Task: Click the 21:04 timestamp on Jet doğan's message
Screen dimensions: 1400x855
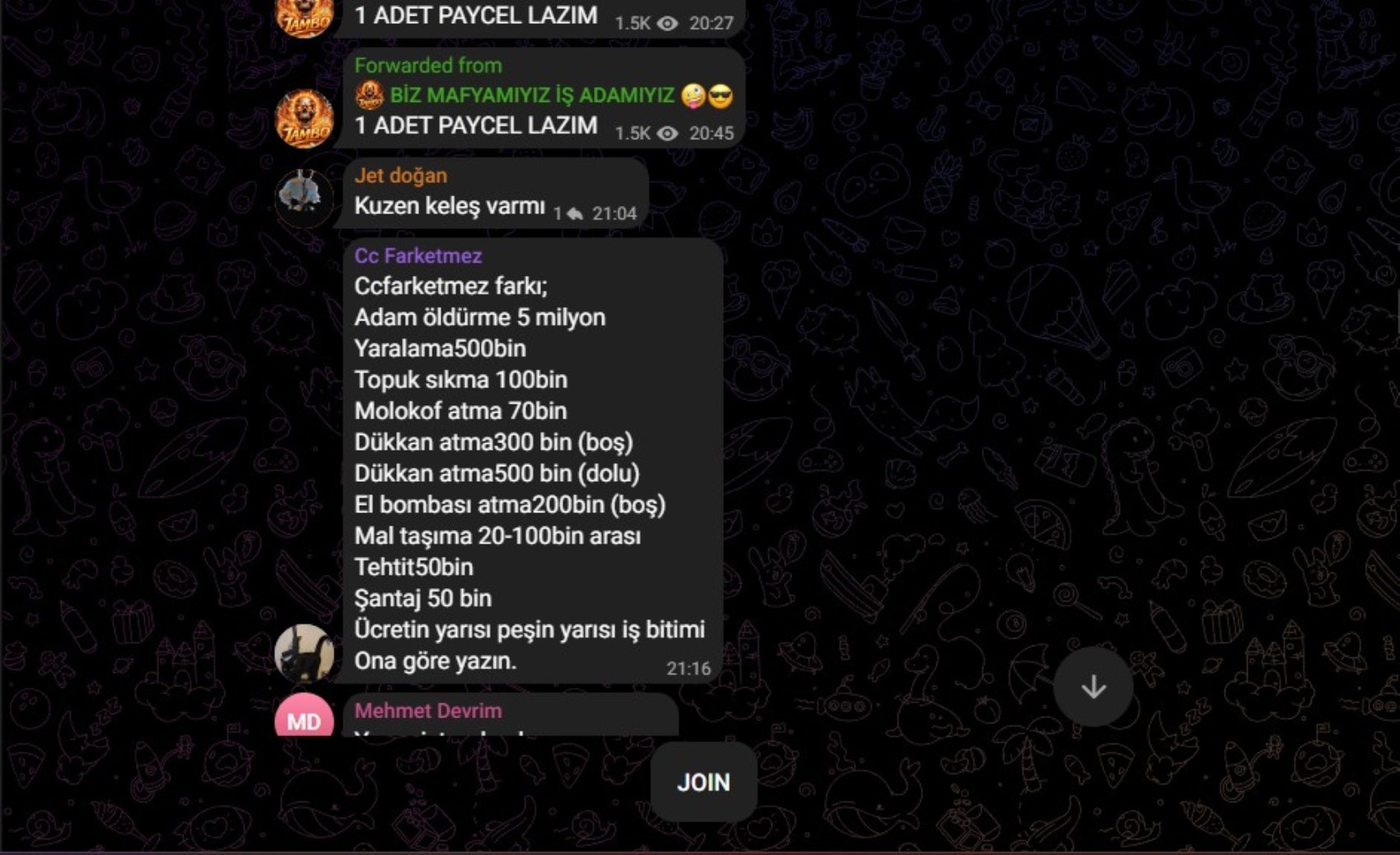Action: click(x=614, y=214)
